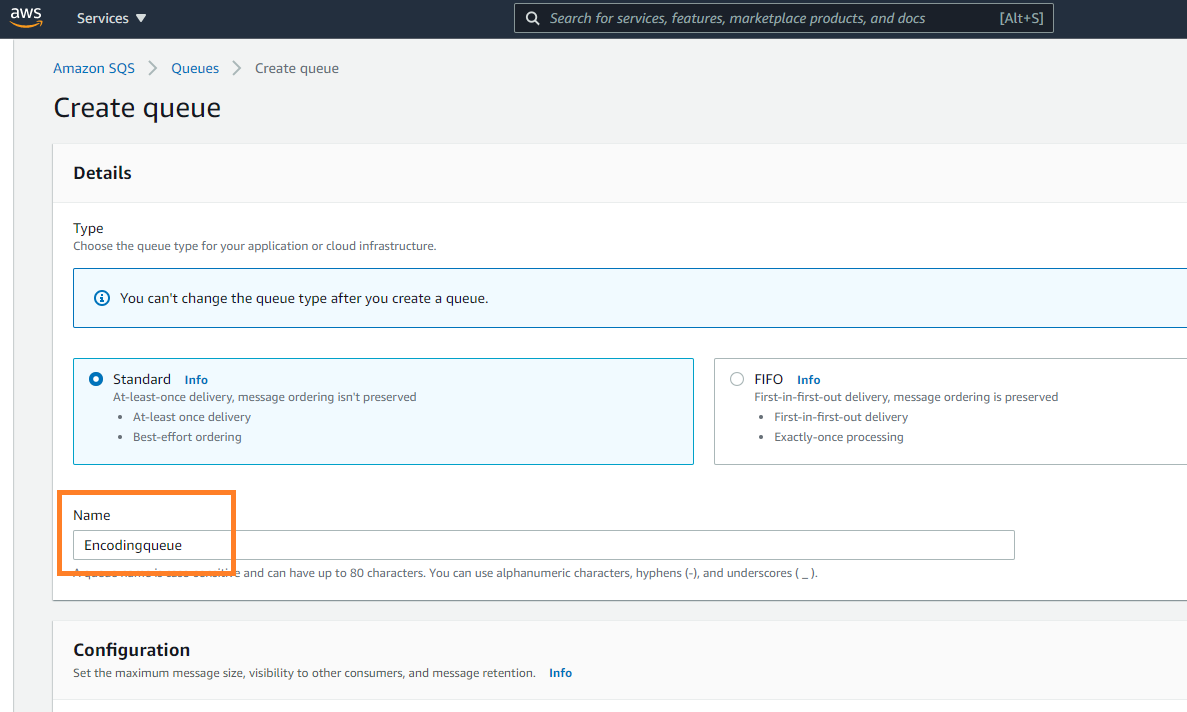This screenshot has height=712, width=1187.
Task: Click the Info link beside Standard
Action: point(196,378)
